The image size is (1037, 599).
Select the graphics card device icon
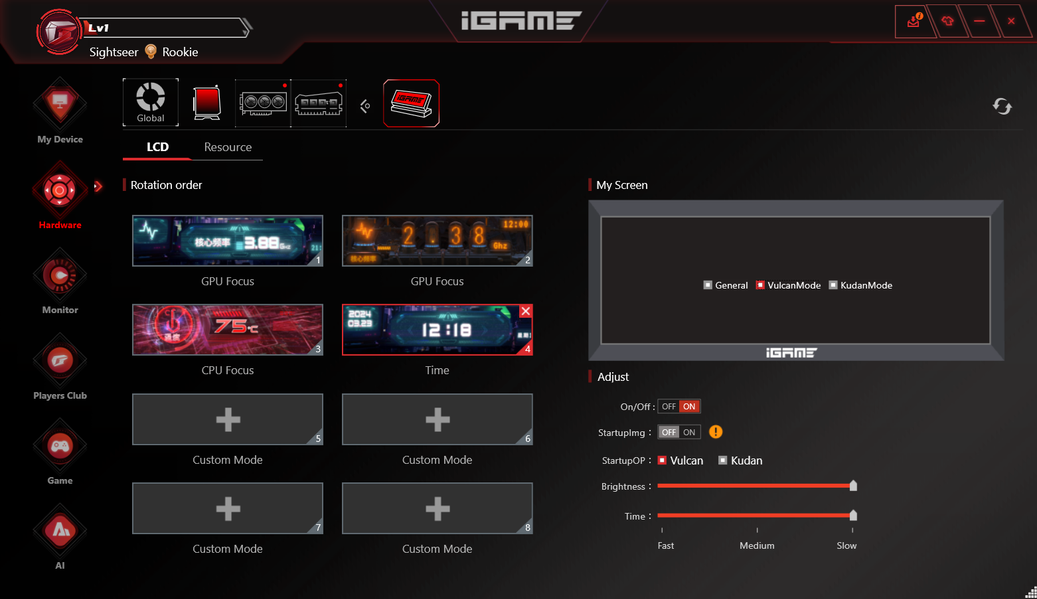263,103
